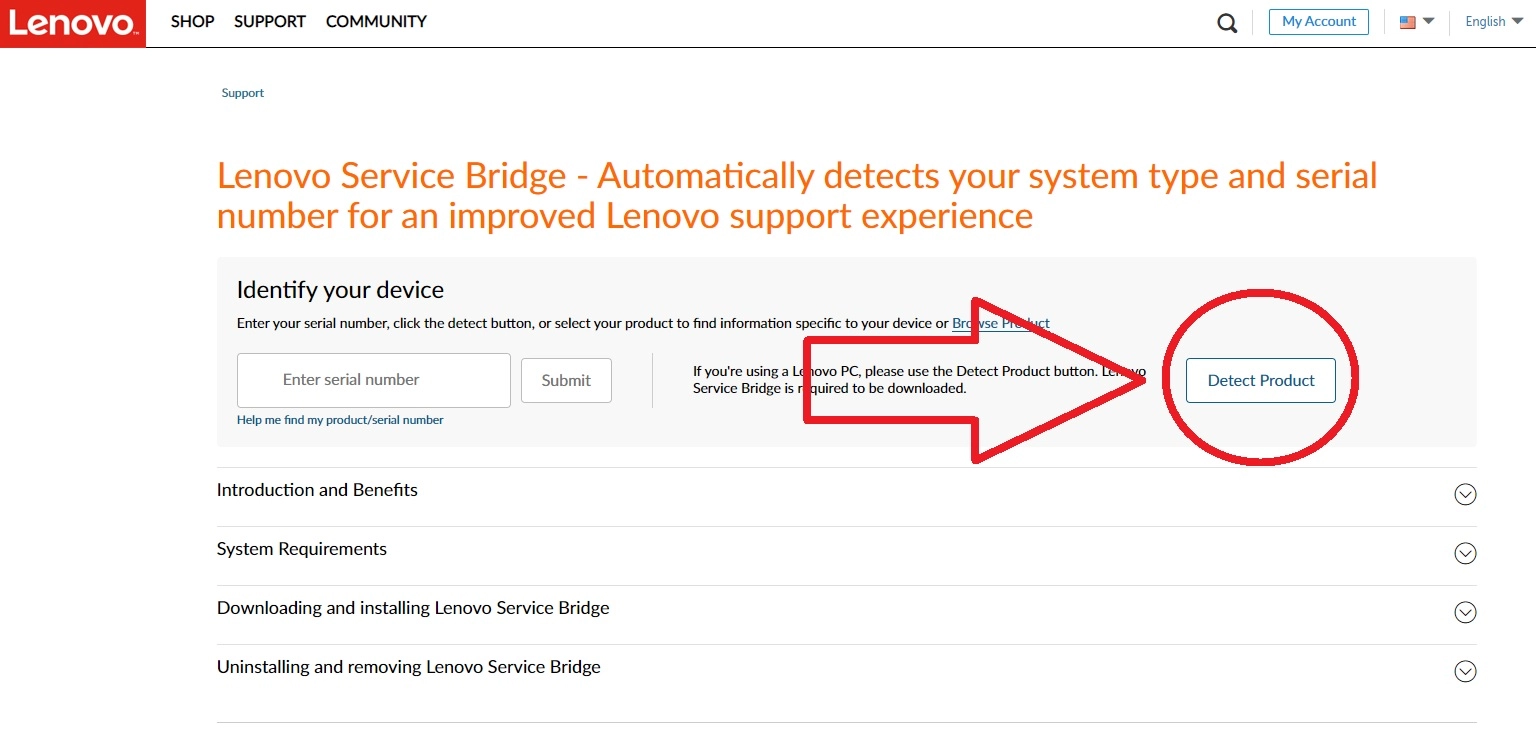This screenshot has height=732, width=1536.
Task: Expand the System Requirements section
Action: [x=846, y=554]
